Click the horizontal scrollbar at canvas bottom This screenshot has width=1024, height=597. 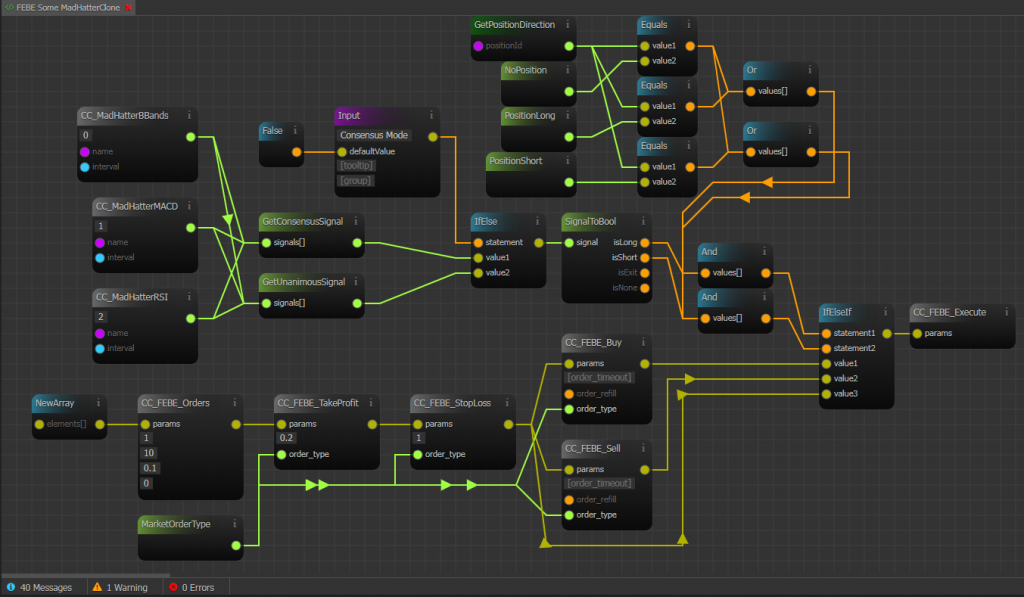pyautogui.click(x=85, y=575)
